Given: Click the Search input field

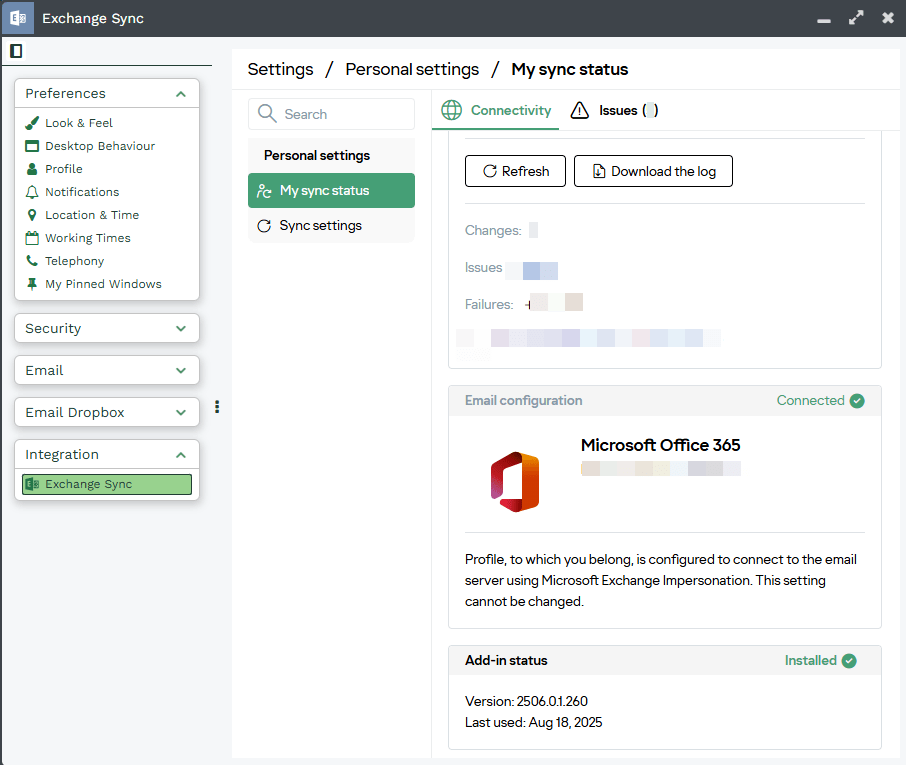Looking at the screenshot, I should click(331, 114).
